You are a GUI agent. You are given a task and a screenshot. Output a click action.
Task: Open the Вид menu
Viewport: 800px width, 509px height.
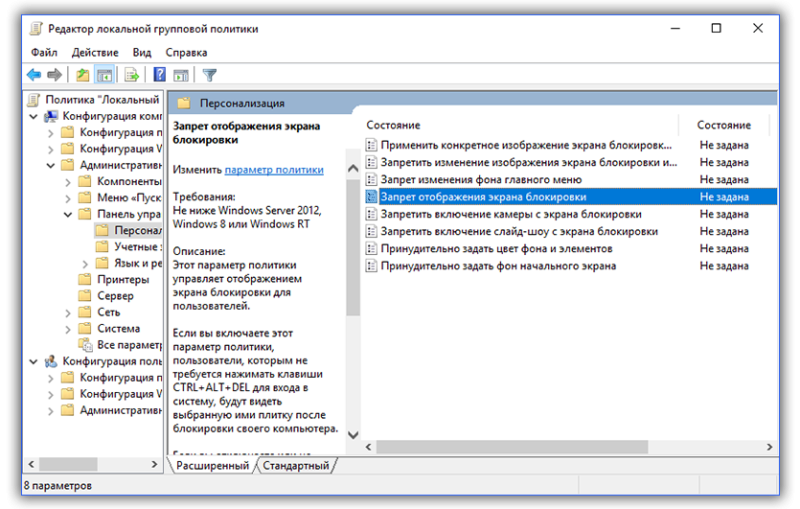click(x=142, y=52)
